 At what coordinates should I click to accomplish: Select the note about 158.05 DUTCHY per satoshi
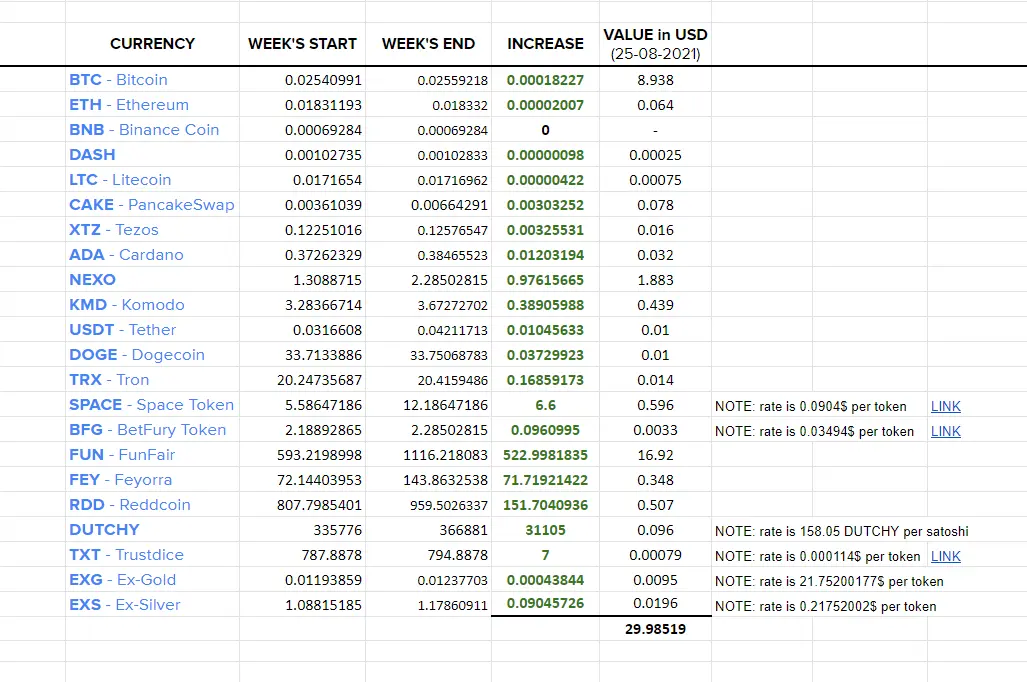[x=842, y=531]
